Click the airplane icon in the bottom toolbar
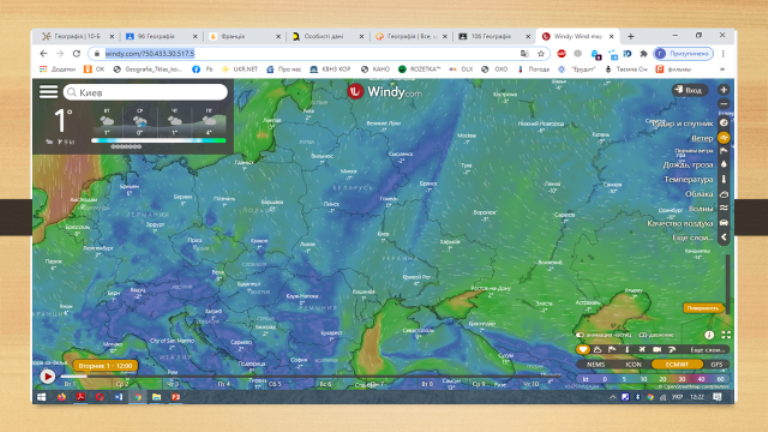The image size is (768, 432). (642, 349)
